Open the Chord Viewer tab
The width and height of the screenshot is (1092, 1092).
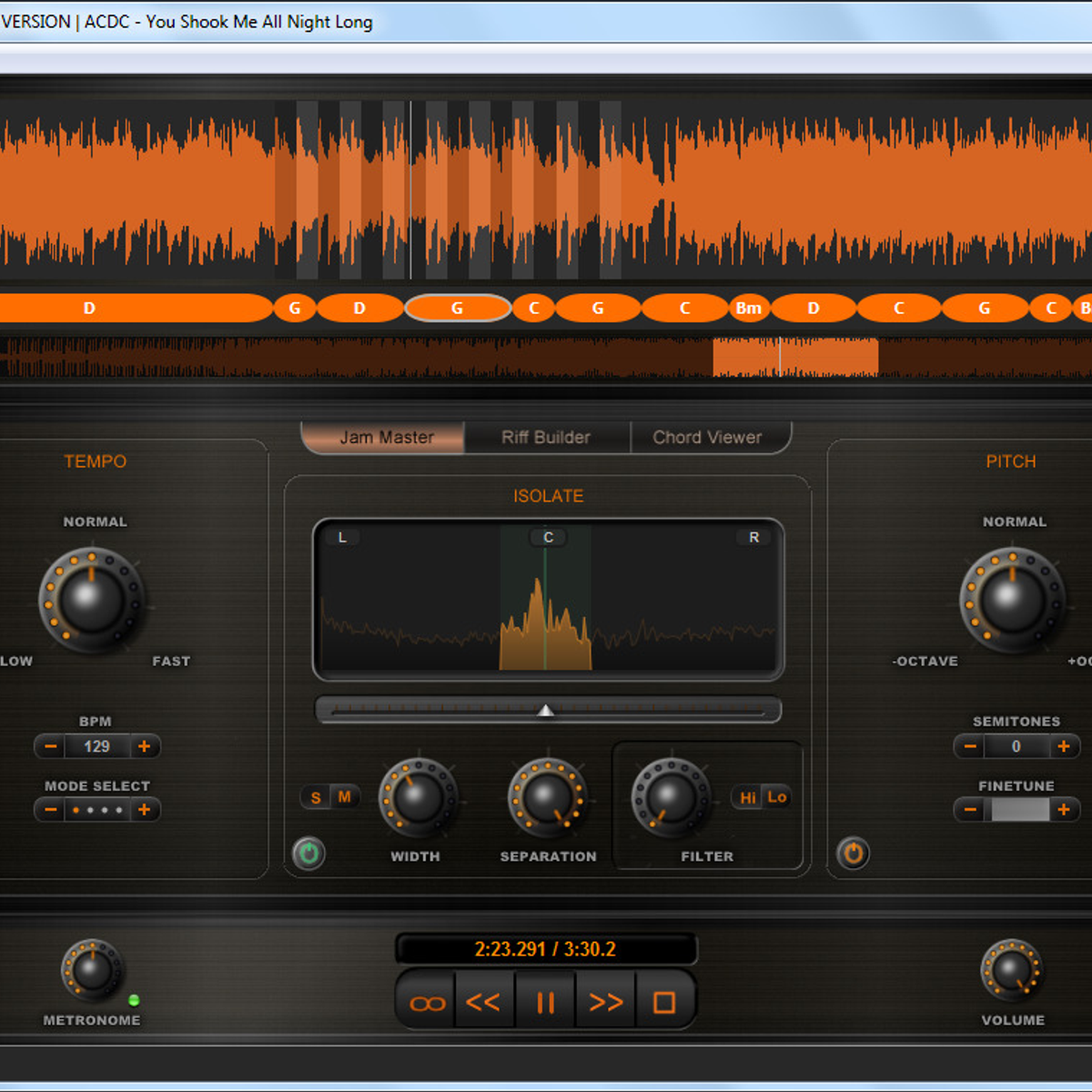click(x=707, y=438)
